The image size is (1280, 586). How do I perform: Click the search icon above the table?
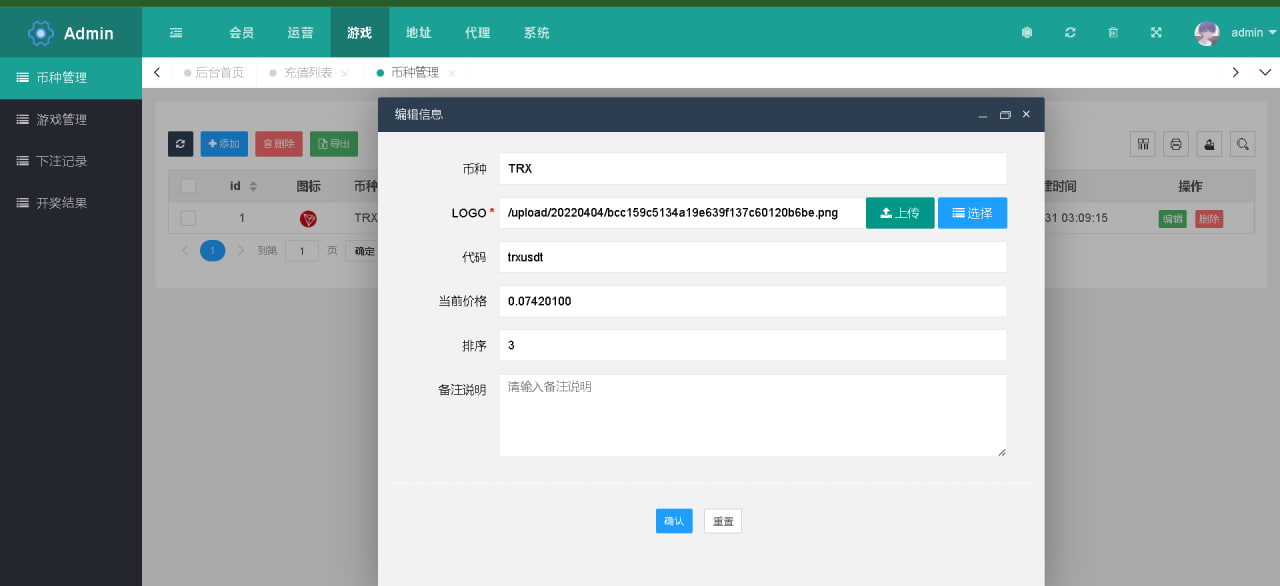[1242, 144]
